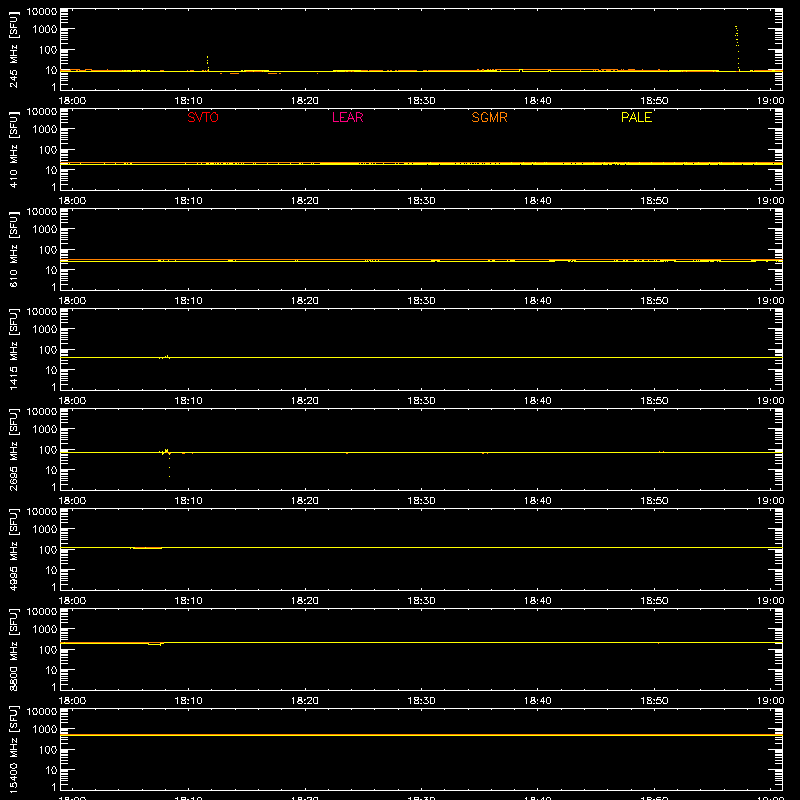Image resolution: width=800 pixels, height=800 pixels.
Task: Click 18:00 label under 610 MHz panel
Action: point(72,301)
